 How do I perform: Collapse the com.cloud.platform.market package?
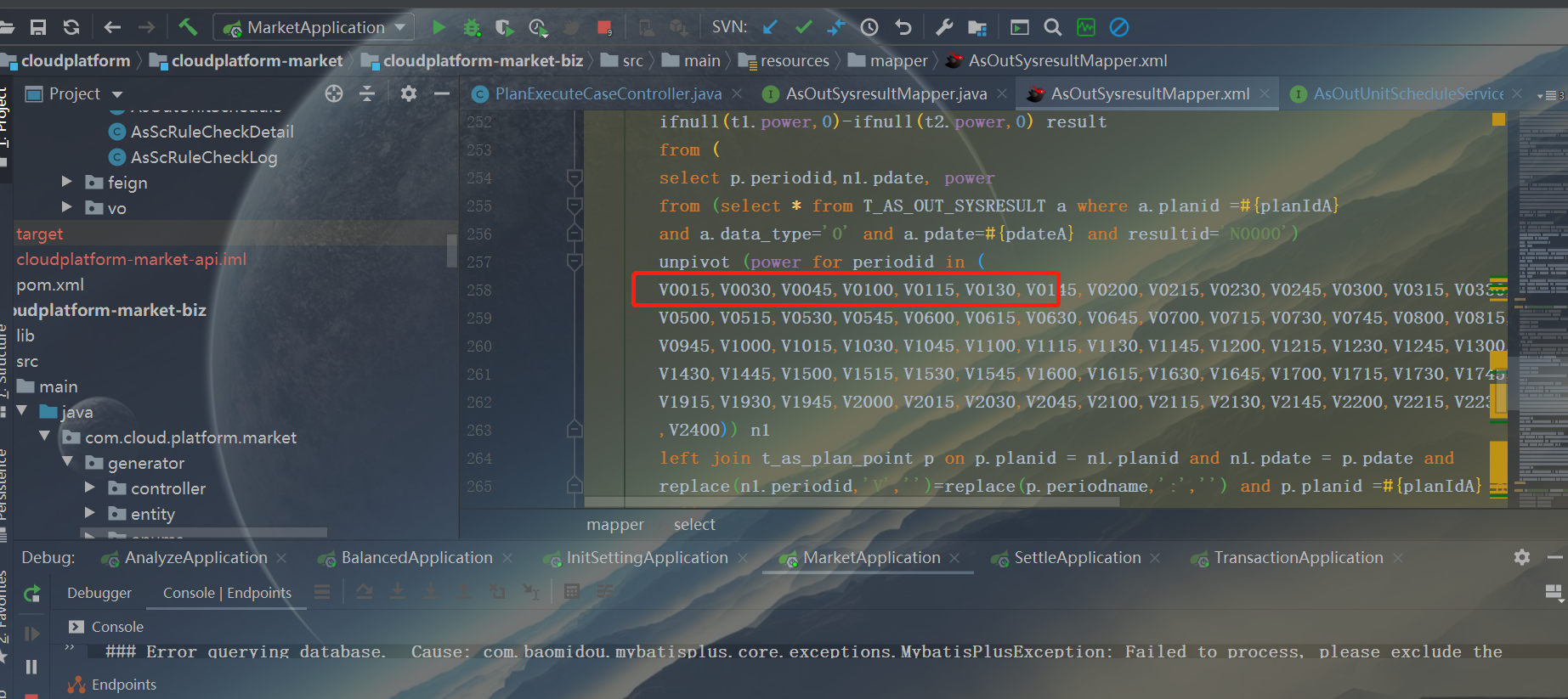(45, 437)
